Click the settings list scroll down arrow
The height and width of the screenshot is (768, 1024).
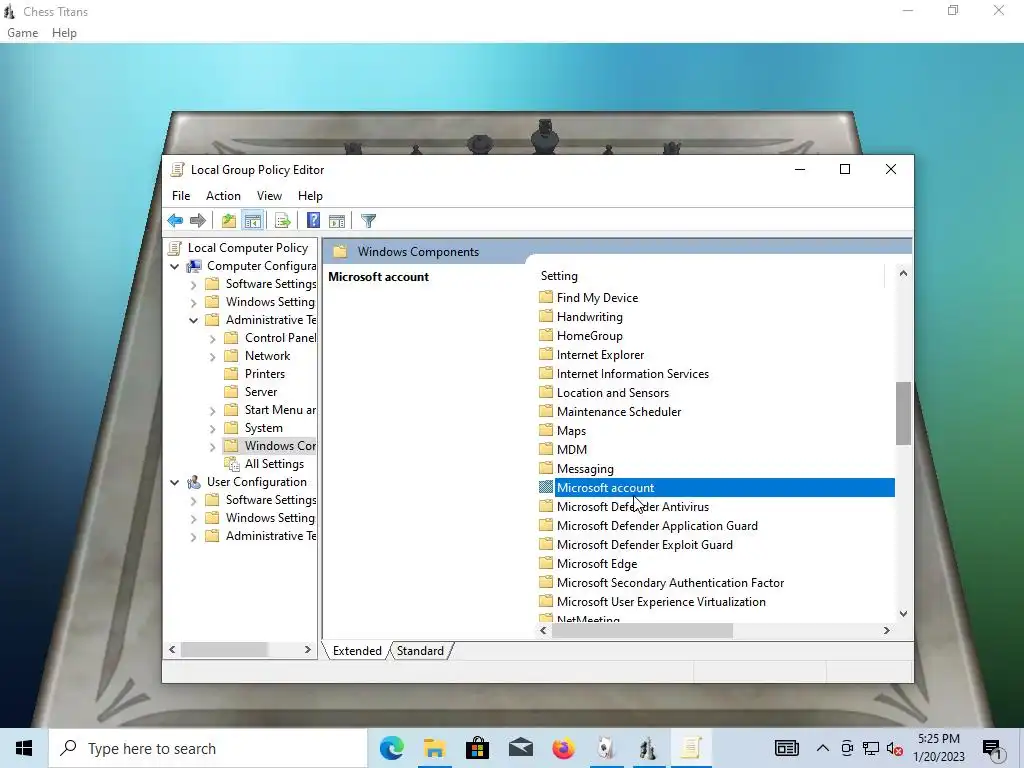[x=903, y=614]
